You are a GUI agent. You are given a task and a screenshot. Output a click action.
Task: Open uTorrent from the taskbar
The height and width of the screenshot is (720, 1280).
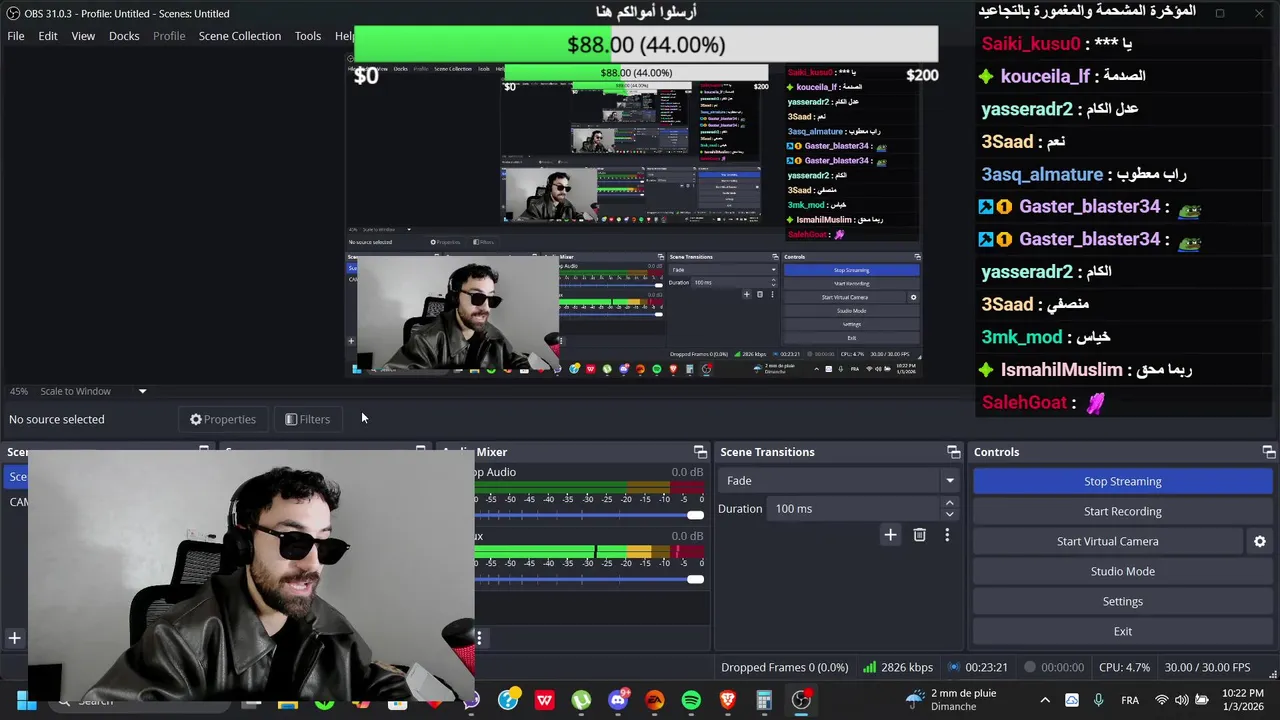(x=581, y=700)
